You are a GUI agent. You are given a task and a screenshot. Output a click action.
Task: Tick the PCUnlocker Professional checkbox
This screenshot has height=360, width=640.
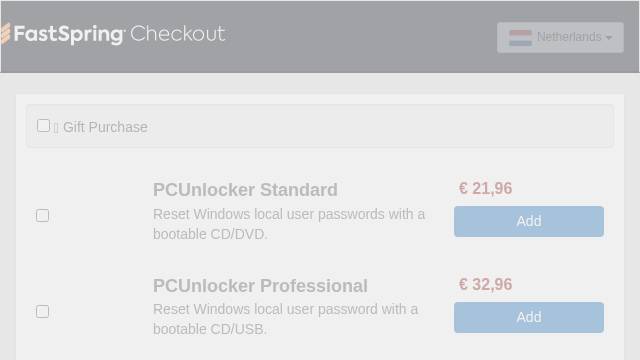pos(42,311)
